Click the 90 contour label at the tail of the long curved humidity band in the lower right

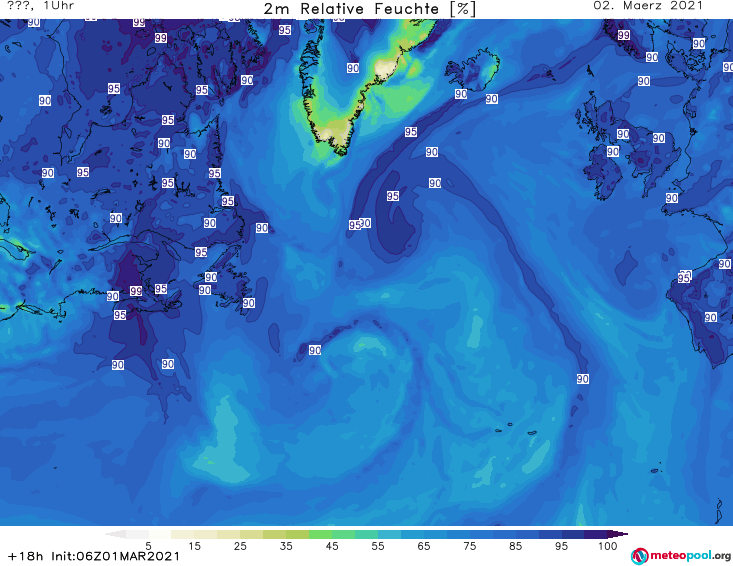582,379
